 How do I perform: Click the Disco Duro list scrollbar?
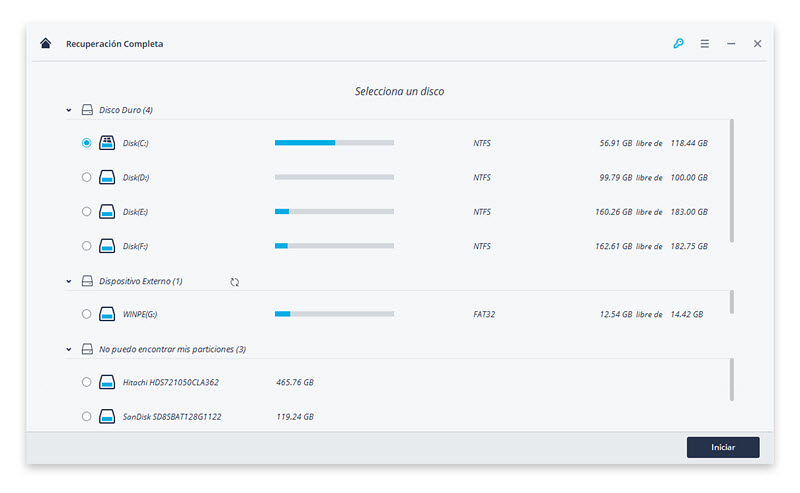(732, 181)
